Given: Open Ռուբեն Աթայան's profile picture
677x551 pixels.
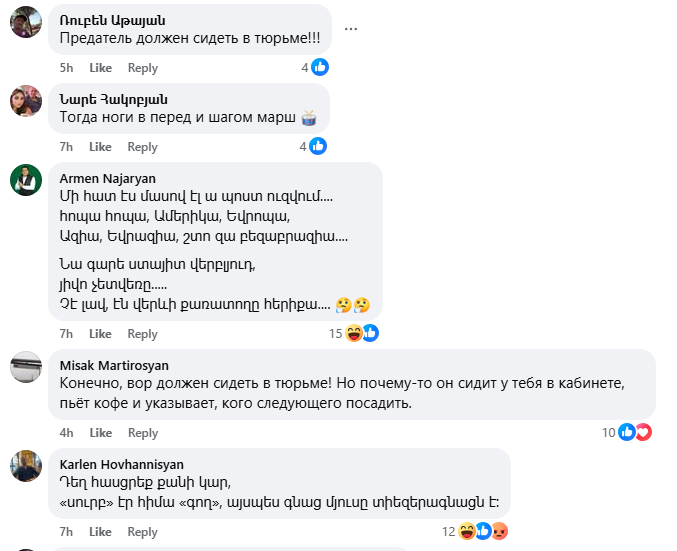Looking at the screenshot, I should tap(25, 21).
